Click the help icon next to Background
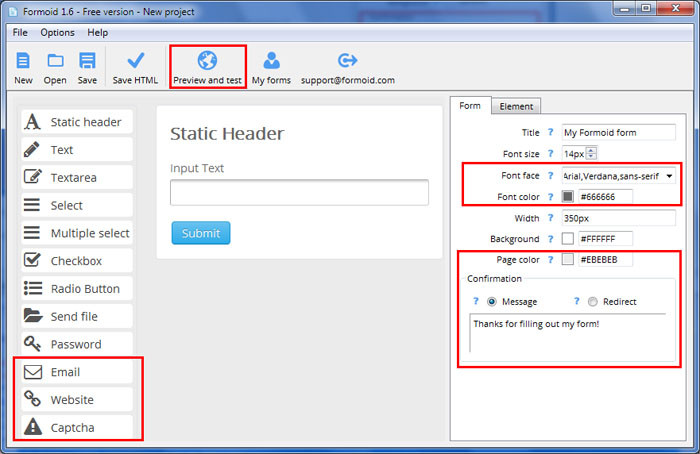This screenshot has width=700, height=454. [550, 239]
